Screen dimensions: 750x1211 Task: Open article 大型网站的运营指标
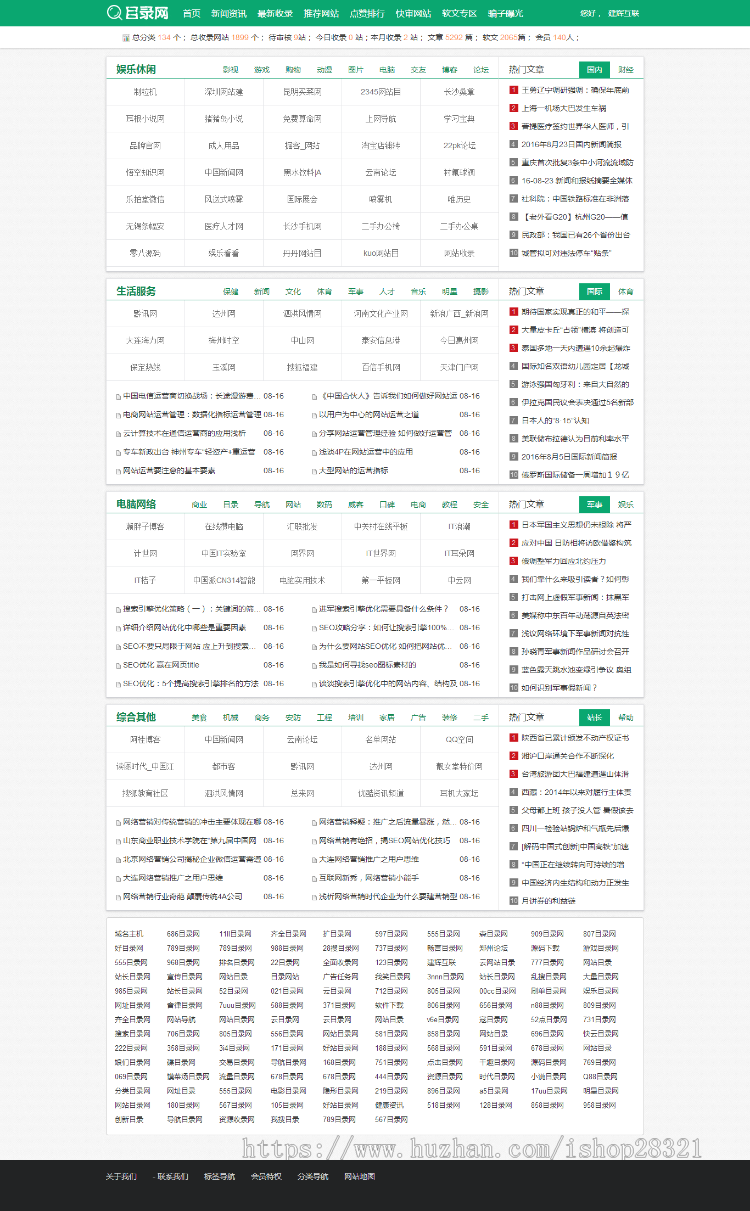(353, 470)
